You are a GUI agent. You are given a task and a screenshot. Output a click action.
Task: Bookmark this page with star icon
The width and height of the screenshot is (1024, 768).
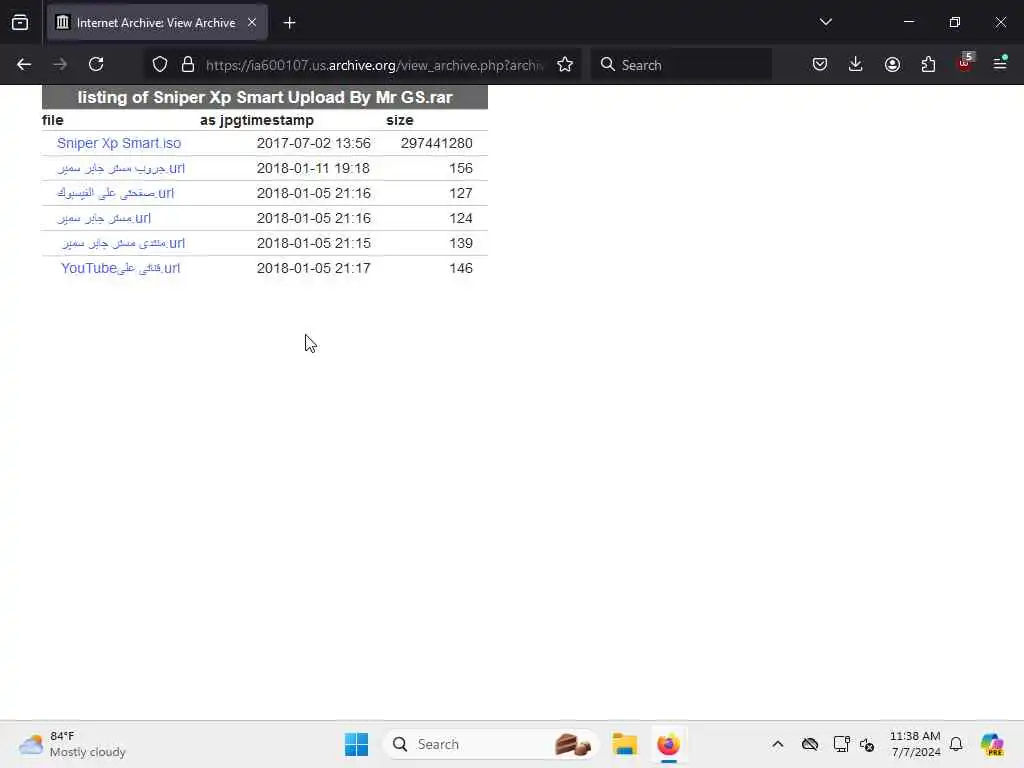tap(565, 64)
